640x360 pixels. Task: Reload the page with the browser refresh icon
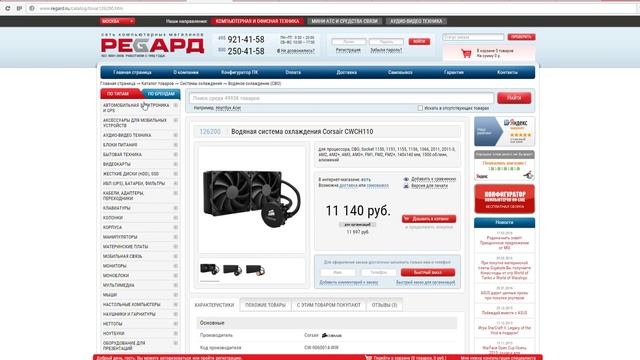point(7,8)
